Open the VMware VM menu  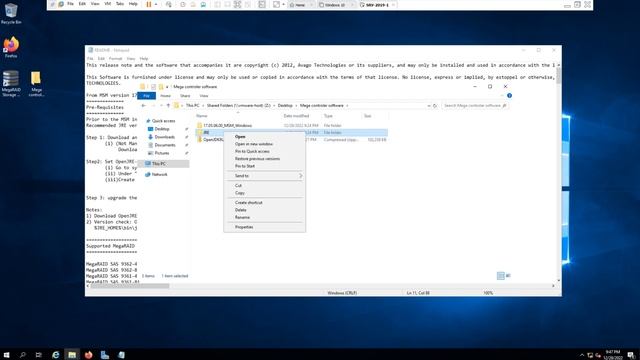(x=108, y=4)
